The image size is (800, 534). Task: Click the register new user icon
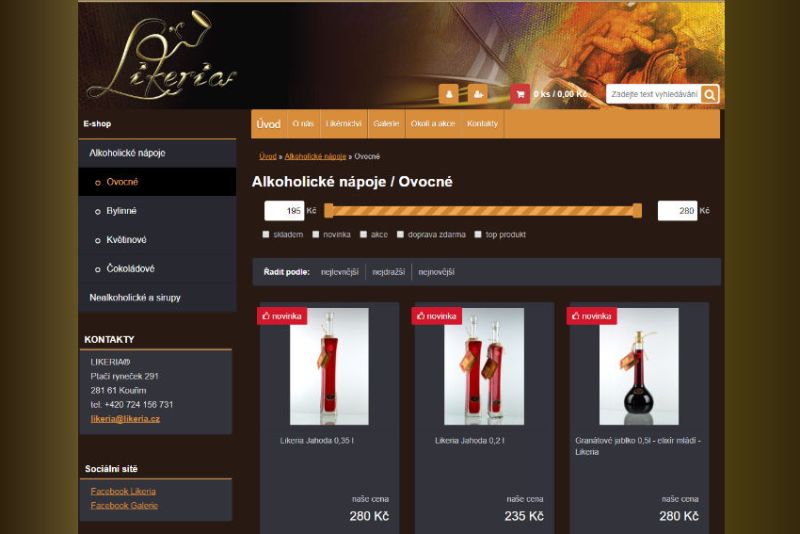[x=478, y=94]
